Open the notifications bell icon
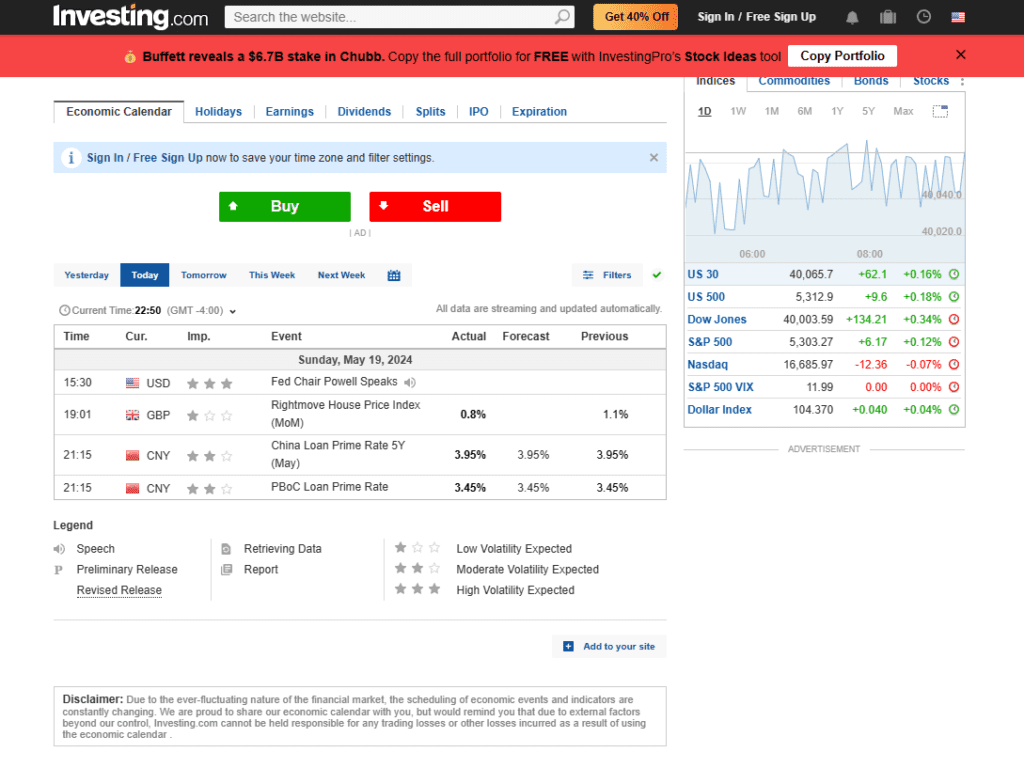This screenshot has width=1024, height=768. tap(852, 18)
